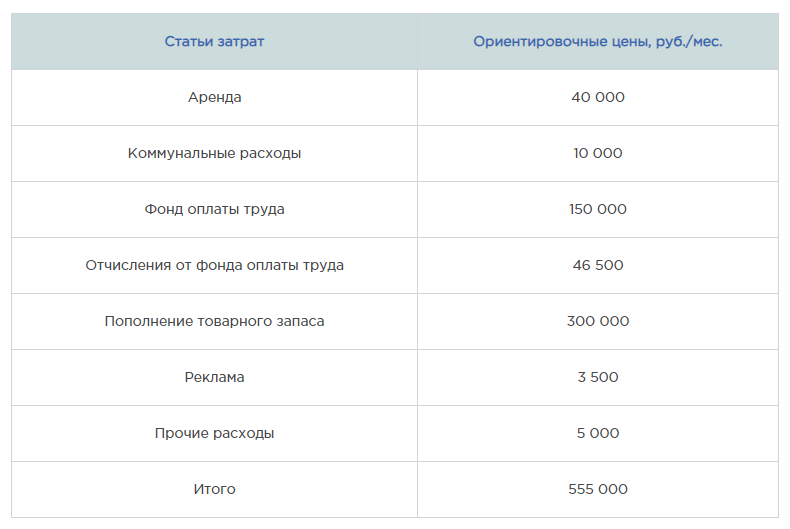Select the 5 000 value cell
Viewport: 790px width, 529px height.
point(598,433)
